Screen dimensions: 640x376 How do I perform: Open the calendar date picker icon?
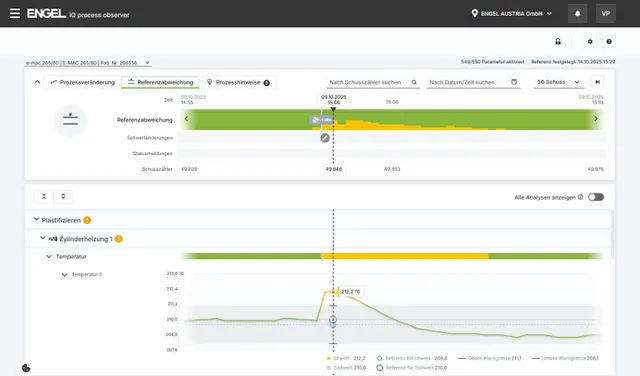pos(514,82)
